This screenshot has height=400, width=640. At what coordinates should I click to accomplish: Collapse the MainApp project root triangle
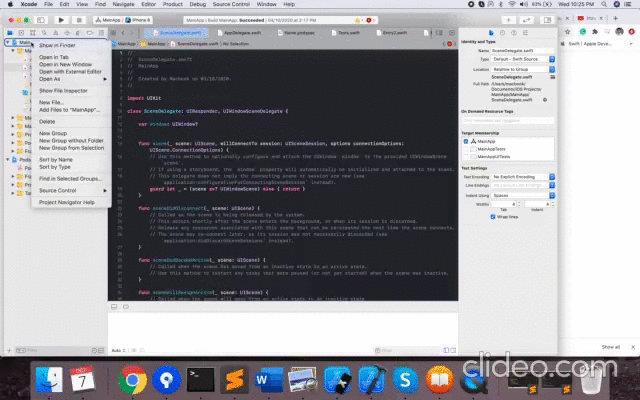click(8, 42)
